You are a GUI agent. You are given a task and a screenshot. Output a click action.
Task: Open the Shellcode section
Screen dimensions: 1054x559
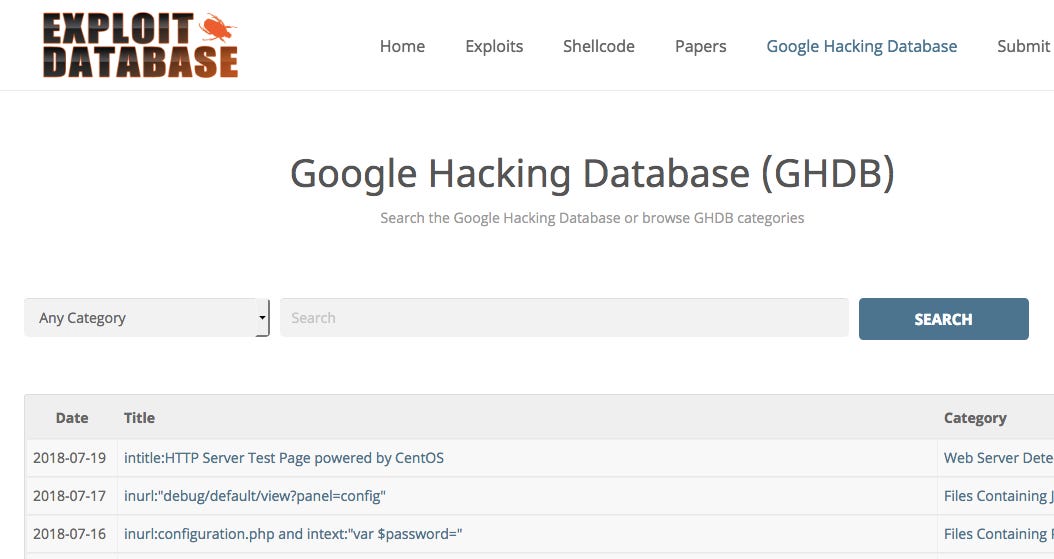tap(598, 46)
